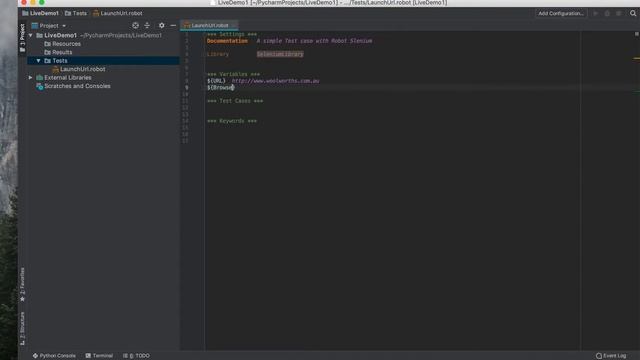Viewport: 640px width, 360px height.
Task: Click Tests in breadcrumb navigation bar
Action: [x=76, y=13]
